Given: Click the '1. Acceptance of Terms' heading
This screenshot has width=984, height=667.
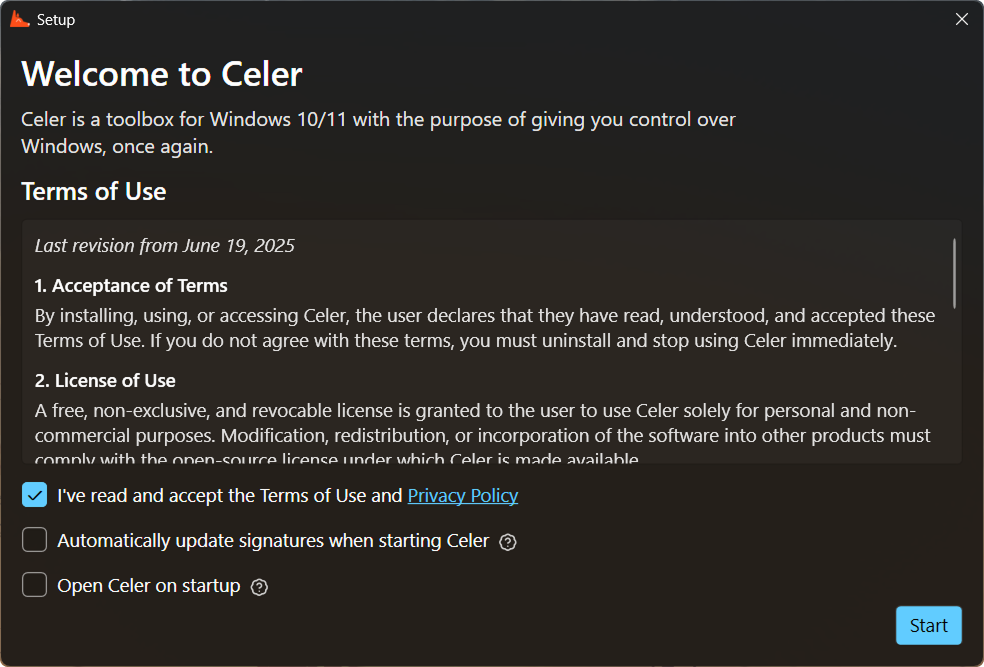Looking at the screenshot, I should pos(131,286).
